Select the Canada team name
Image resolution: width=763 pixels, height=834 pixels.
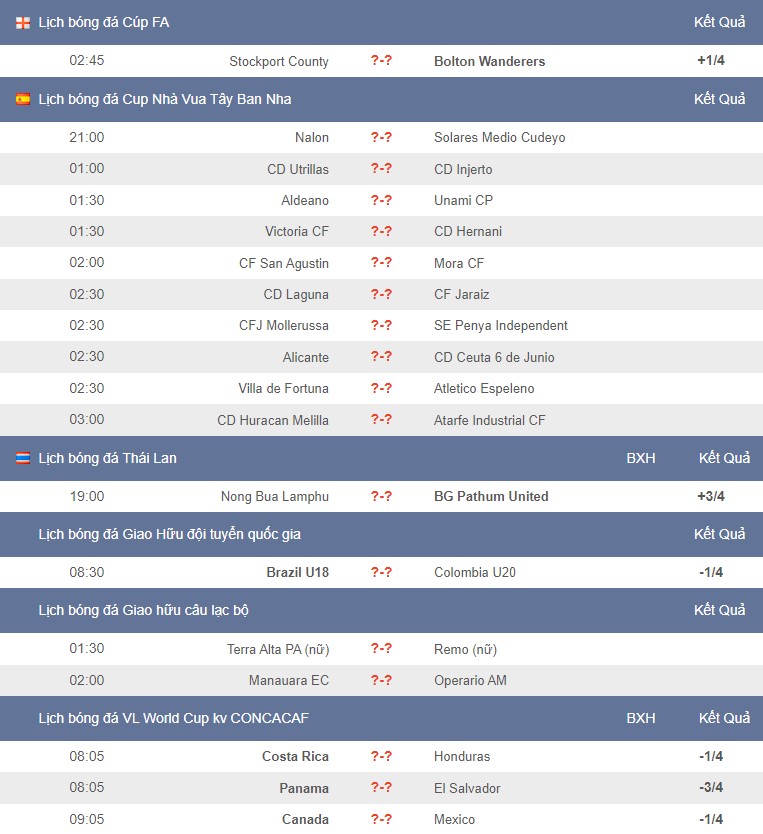point(305,819)
